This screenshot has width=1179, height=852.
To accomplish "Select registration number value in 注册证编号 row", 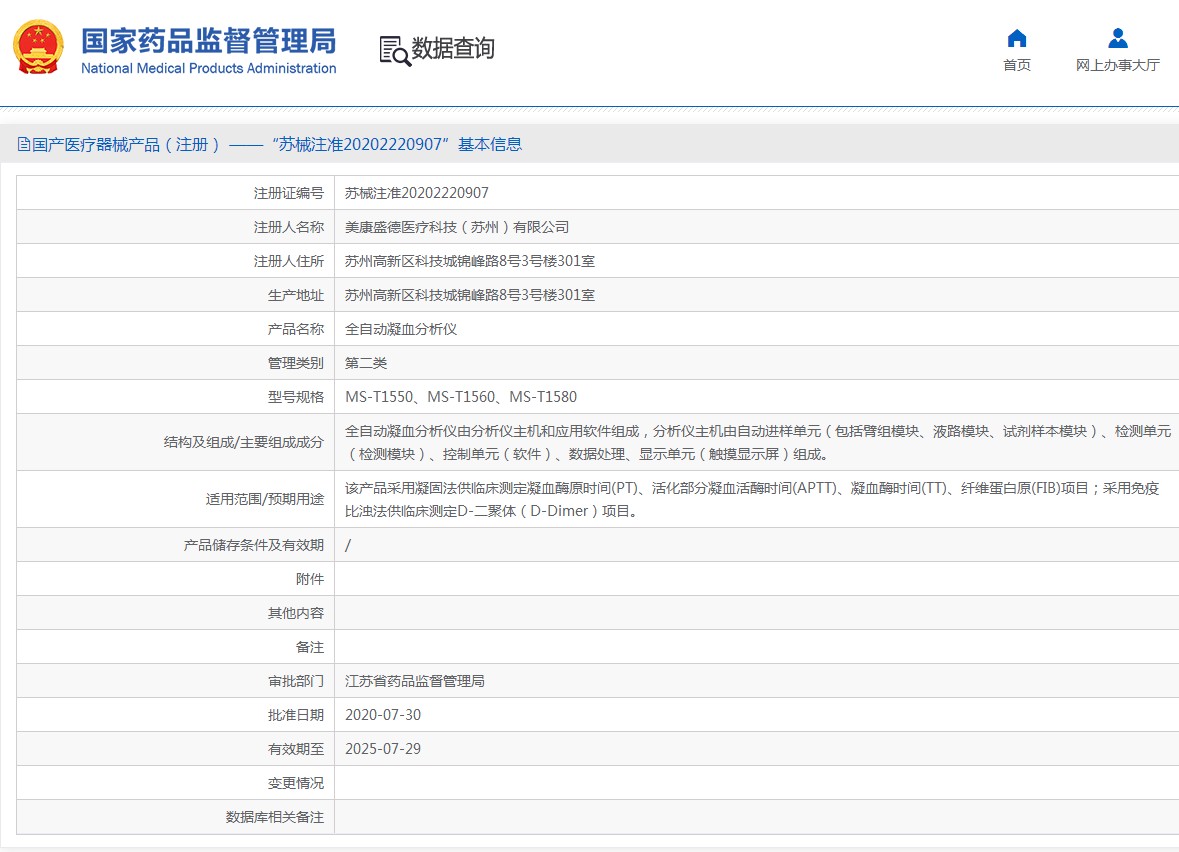I will tap(416, 193).
